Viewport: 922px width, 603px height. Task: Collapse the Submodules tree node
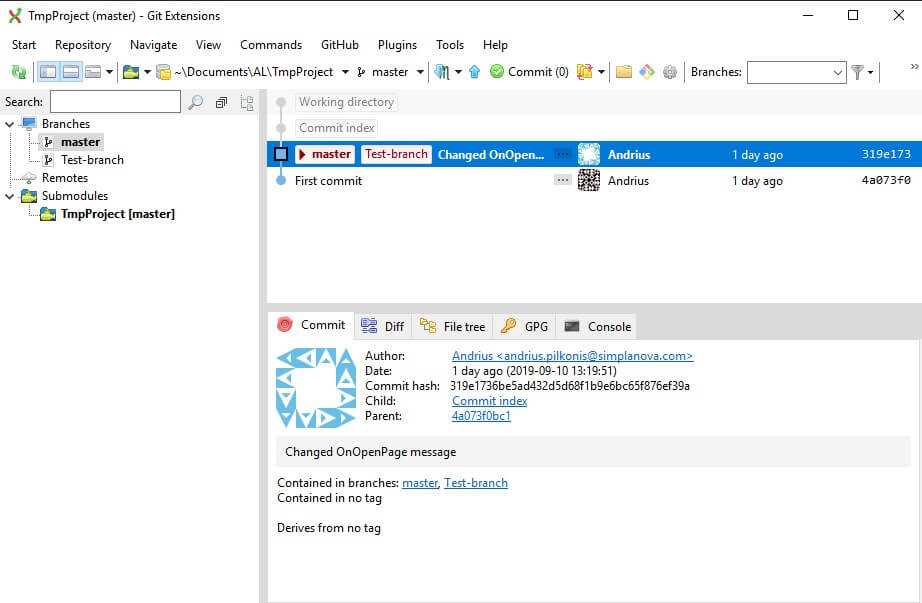tap(9, 196)
